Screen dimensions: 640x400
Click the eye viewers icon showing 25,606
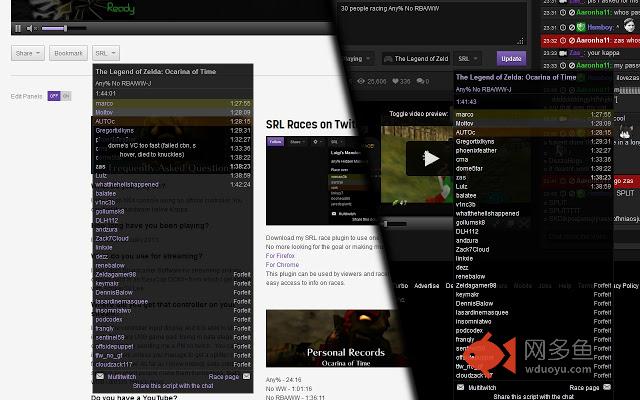pos(361,81)
